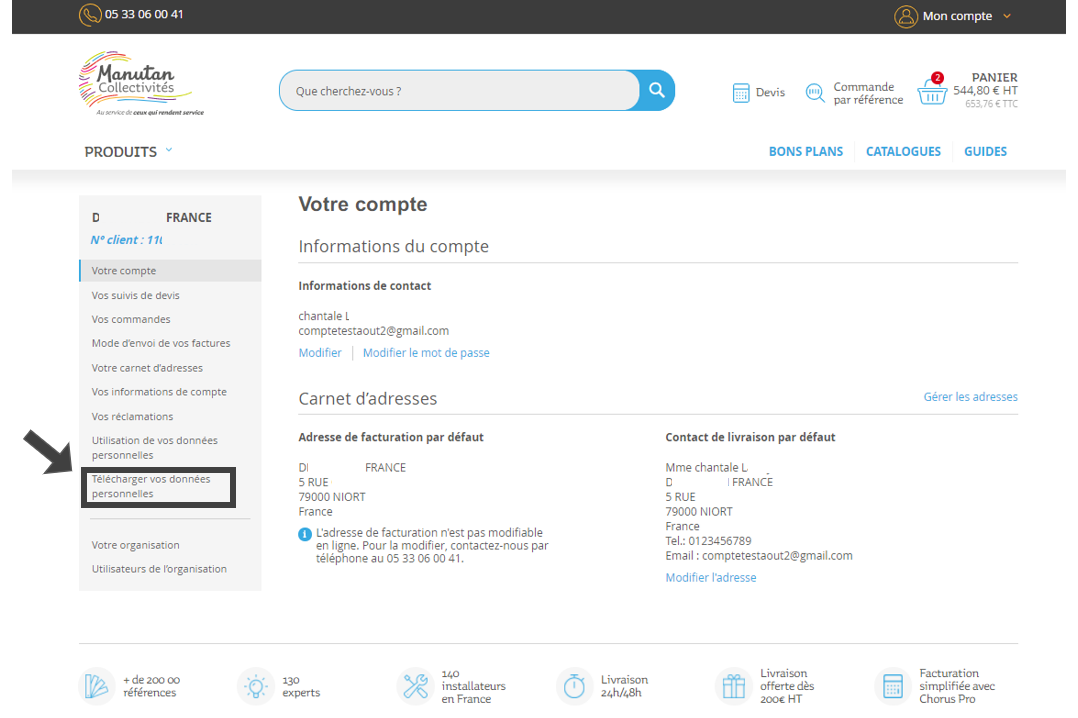Click the Manutan Collectivités logo
This screenshot has height=718, width=1078.
click(140, 84)
